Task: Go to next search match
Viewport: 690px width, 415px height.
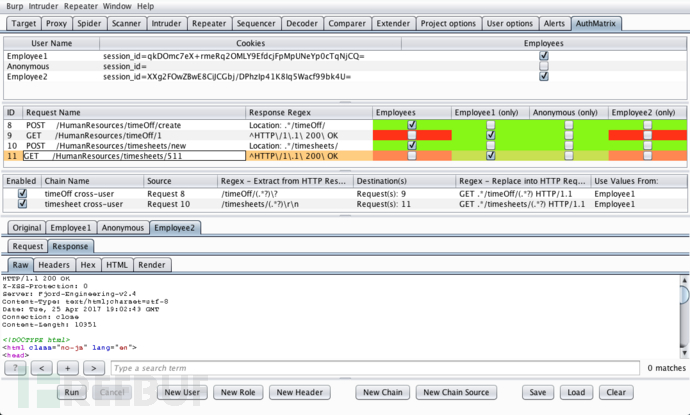Action: [x=94, y=368]
